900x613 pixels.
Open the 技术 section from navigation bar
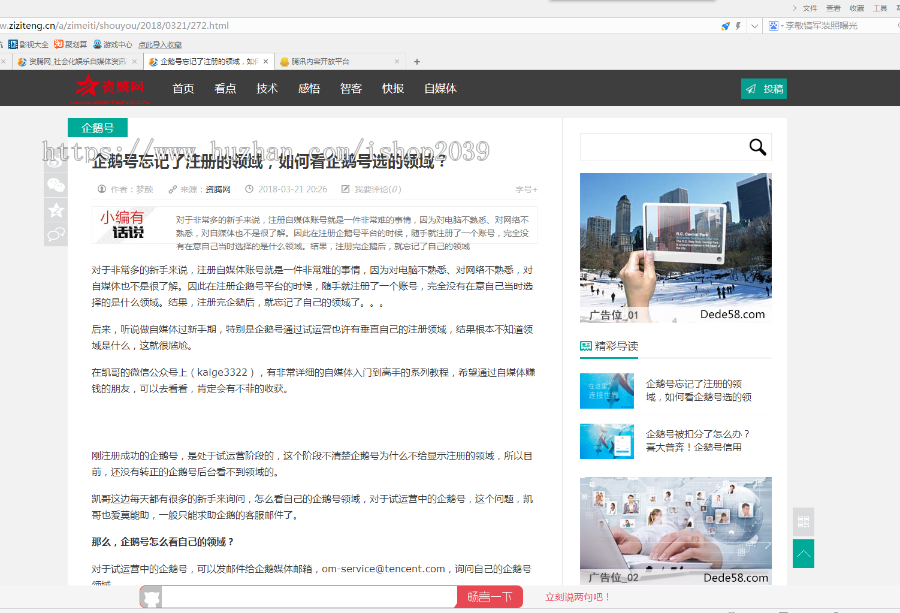266,89
